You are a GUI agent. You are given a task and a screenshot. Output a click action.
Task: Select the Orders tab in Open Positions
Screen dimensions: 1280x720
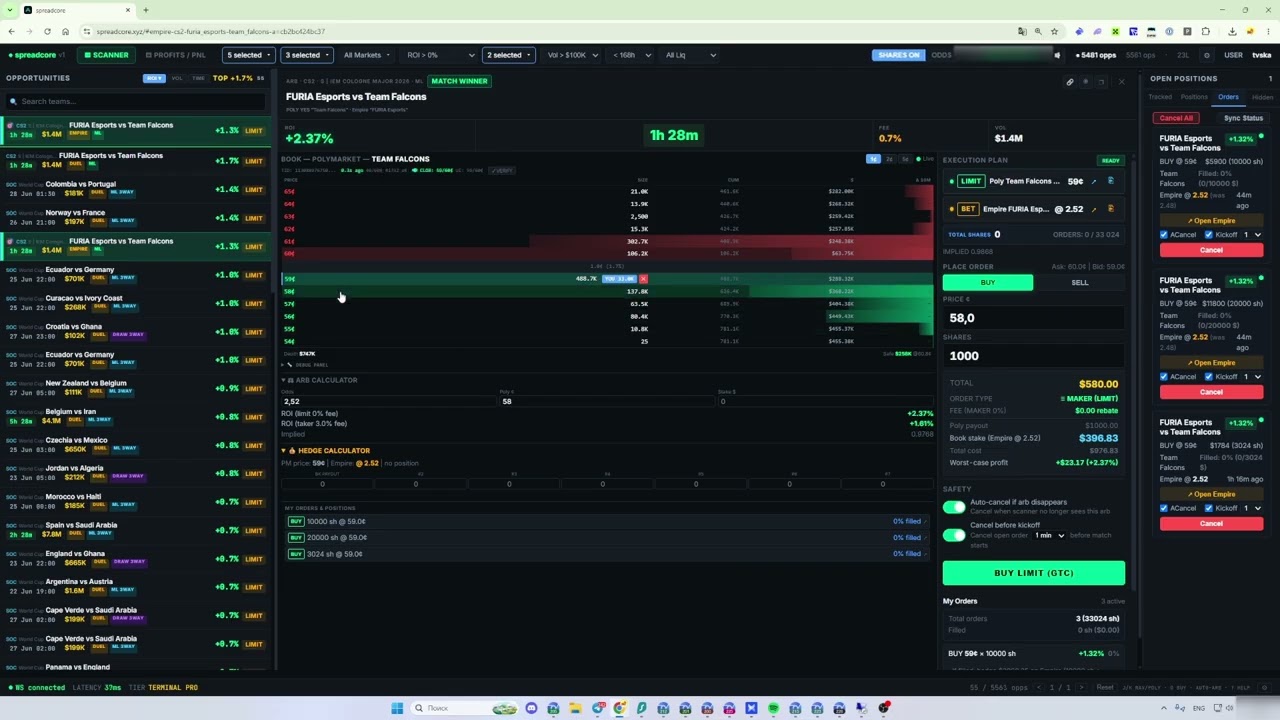point(1228,97)
